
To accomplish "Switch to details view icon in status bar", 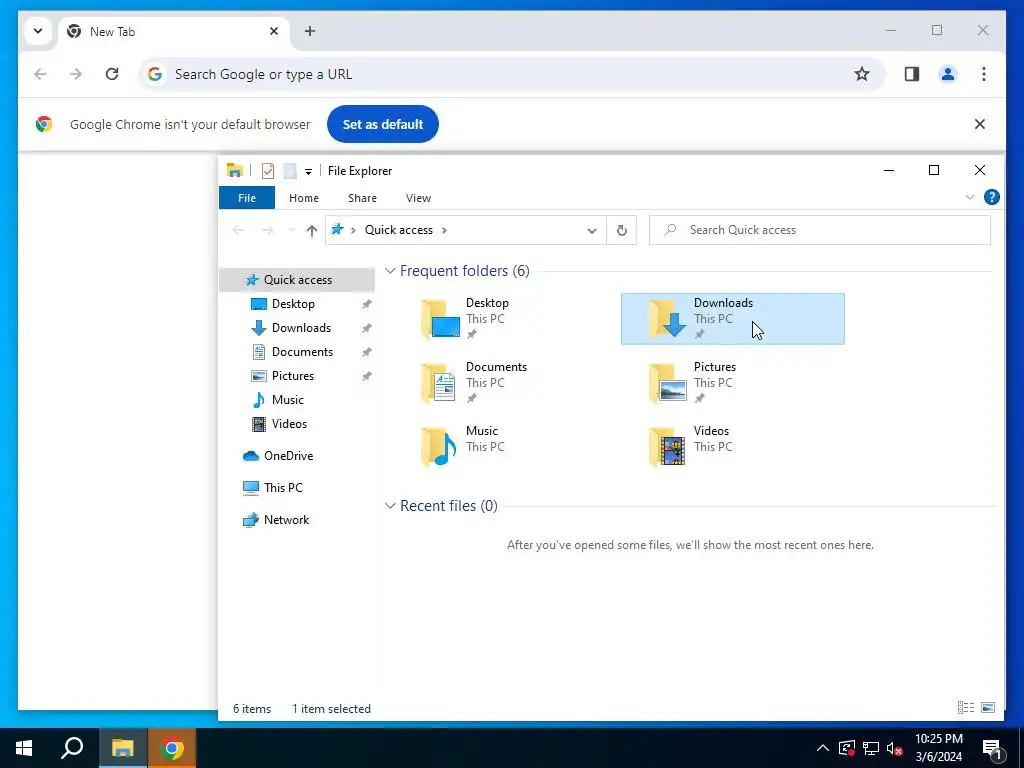I will [x=966, y=707].
